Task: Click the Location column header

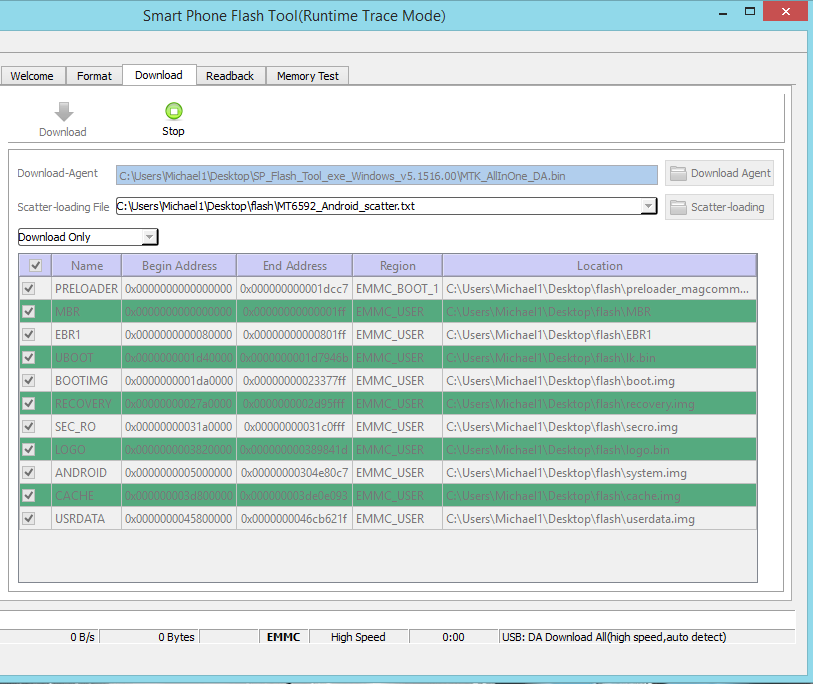Action: pyautogui.click(x=599, y=266)
